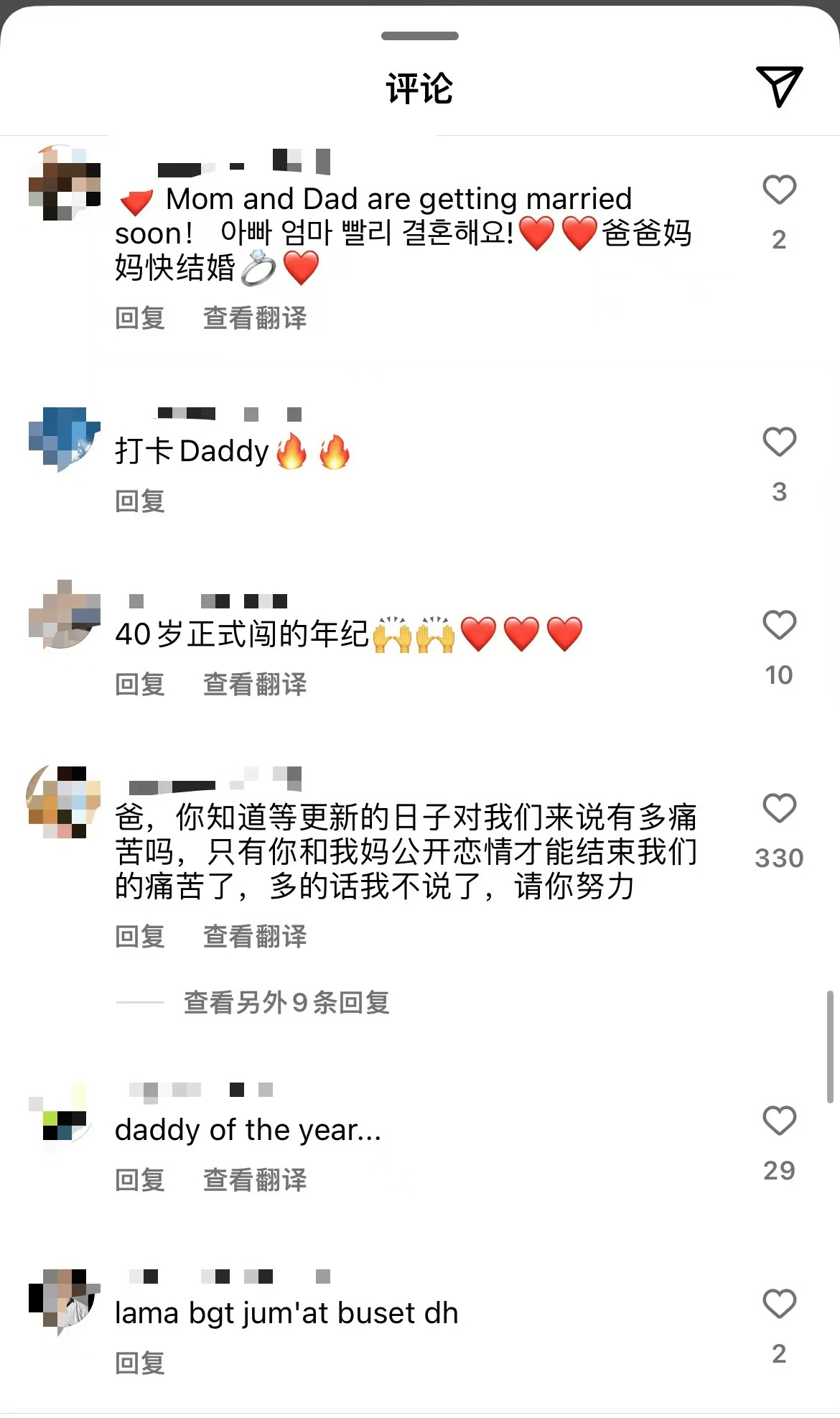View translation of the '40岁正式闯的年纪' comment
840x1418 pixels.
point(255,684)
